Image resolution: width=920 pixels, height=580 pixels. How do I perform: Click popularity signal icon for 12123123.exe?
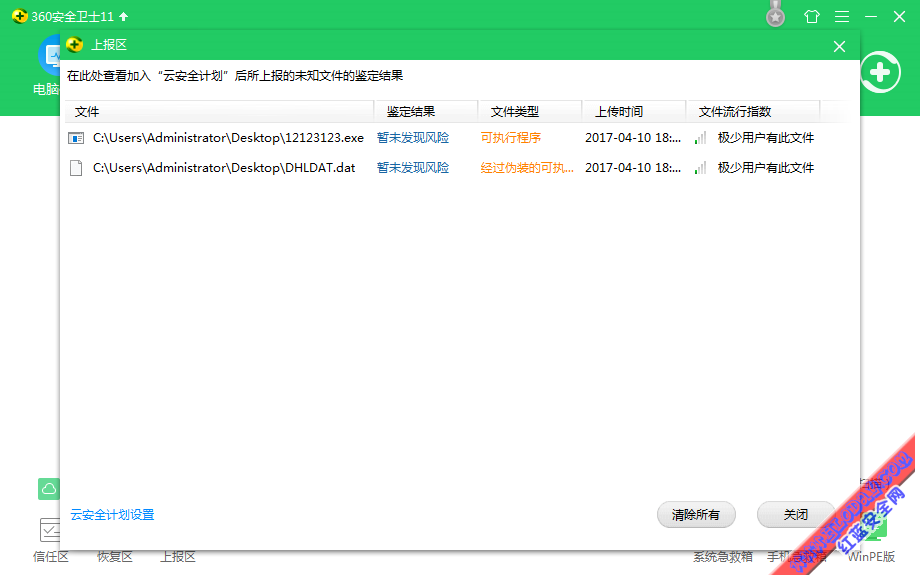[x=700, y=138]
